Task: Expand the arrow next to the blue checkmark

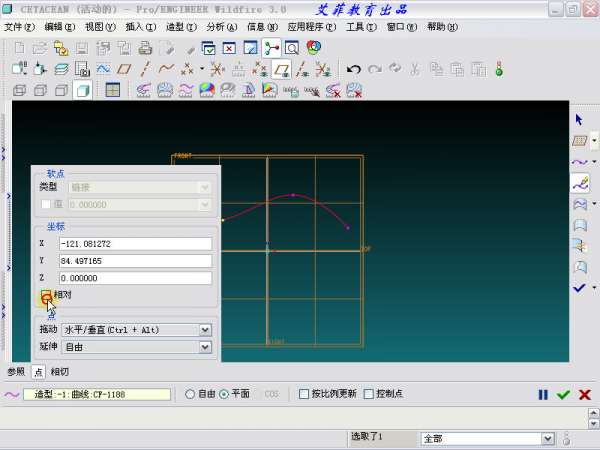Action: 594,287
